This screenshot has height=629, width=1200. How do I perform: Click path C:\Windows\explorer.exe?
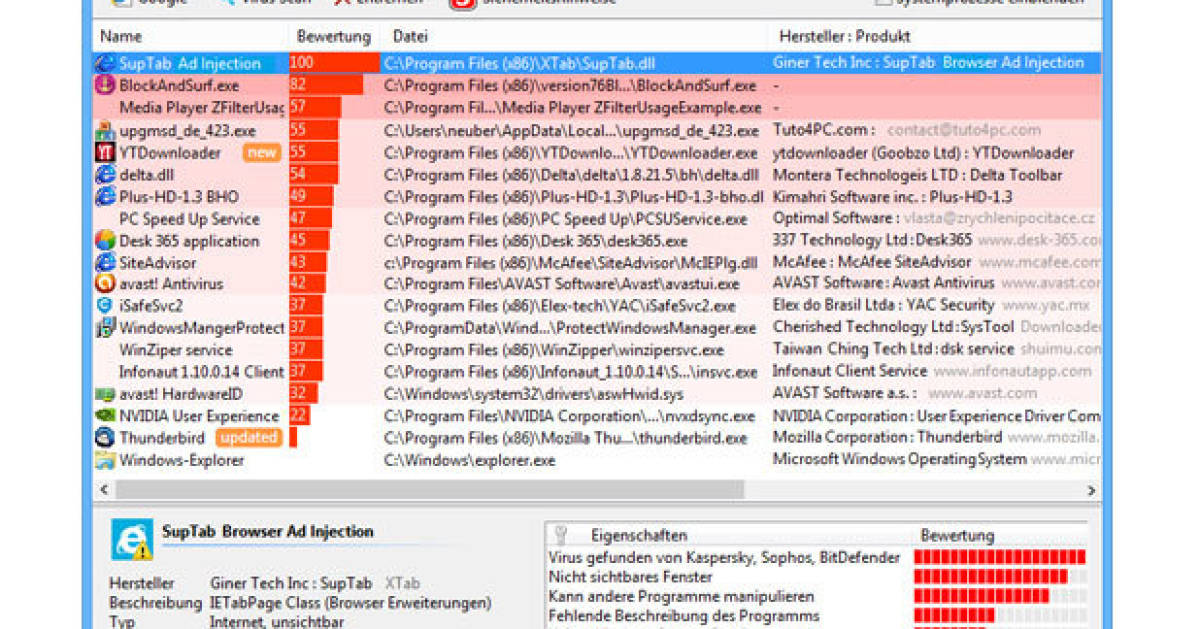tap(469, 460)
